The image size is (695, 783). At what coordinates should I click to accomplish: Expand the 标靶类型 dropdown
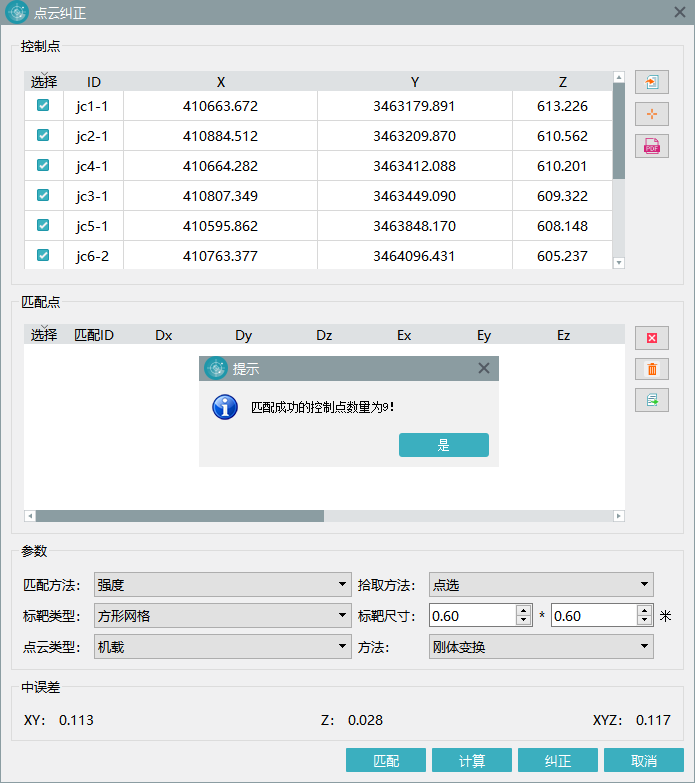(x=221, y=616)
